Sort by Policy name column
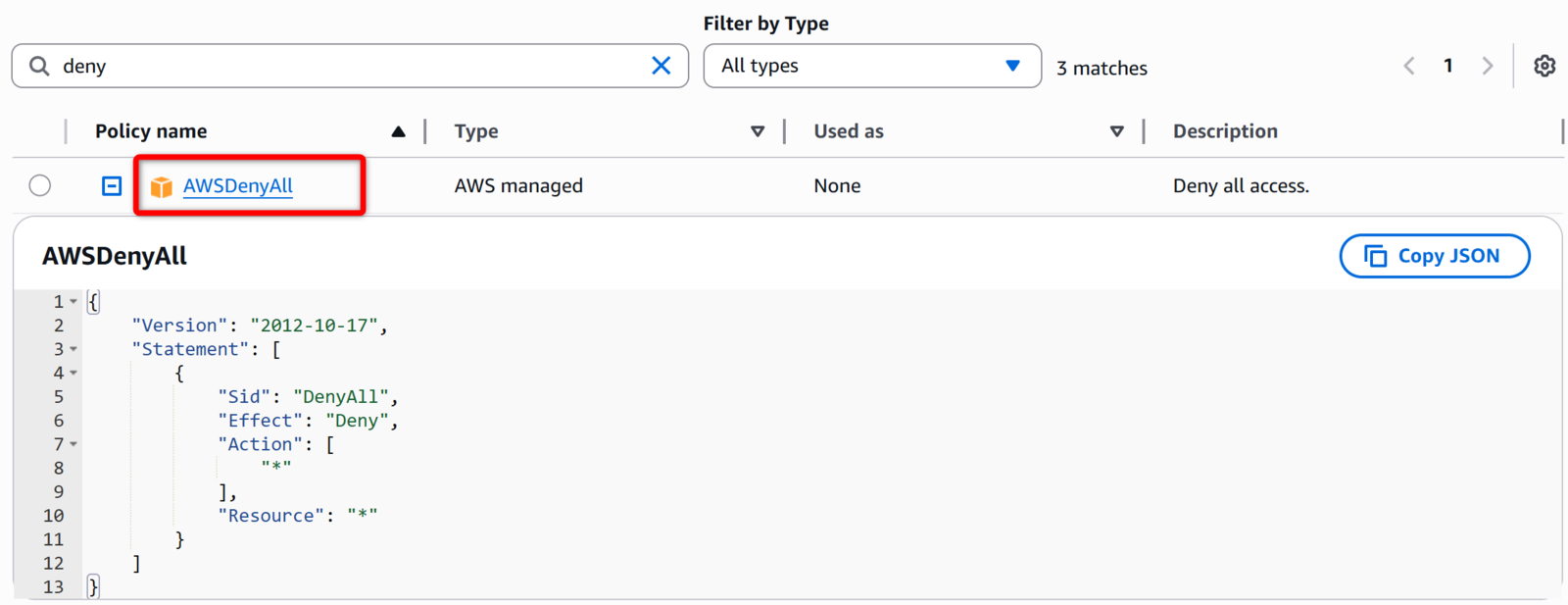Image resolution: width=1568 pixels, height=605 pixels. (x=398, y=131)
